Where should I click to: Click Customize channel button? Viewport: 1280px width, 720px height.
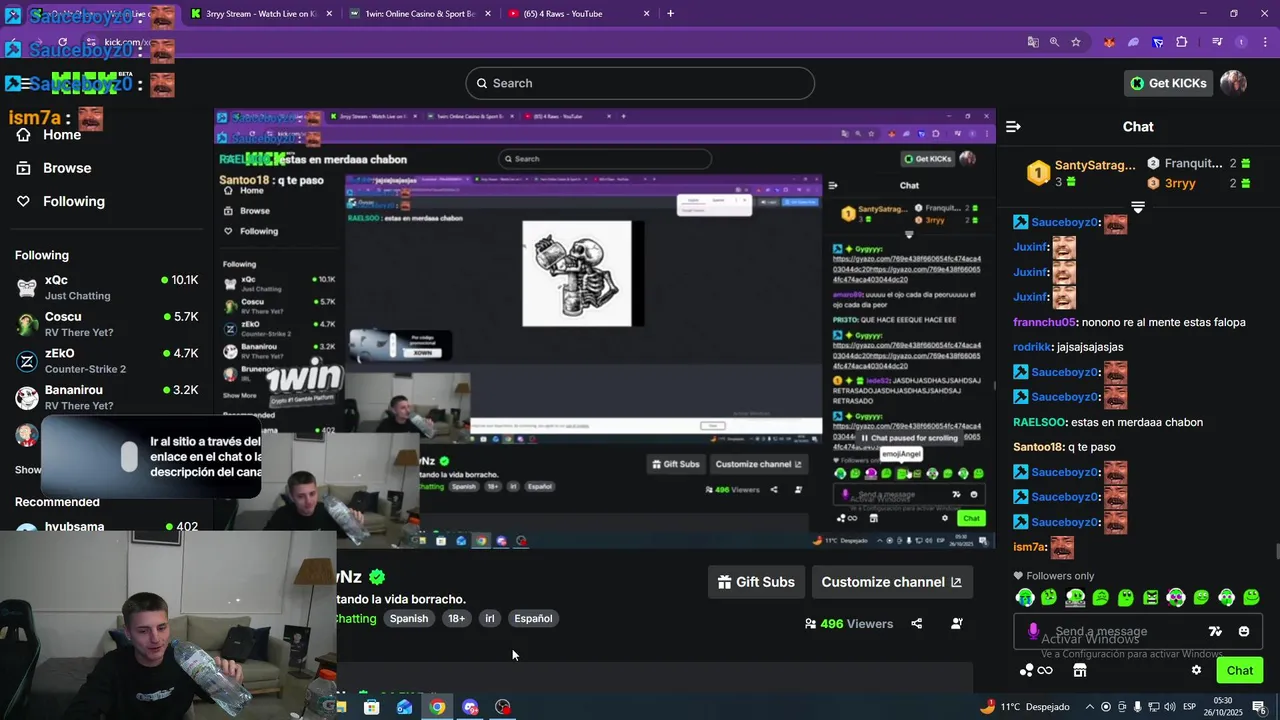coord(891,582)
